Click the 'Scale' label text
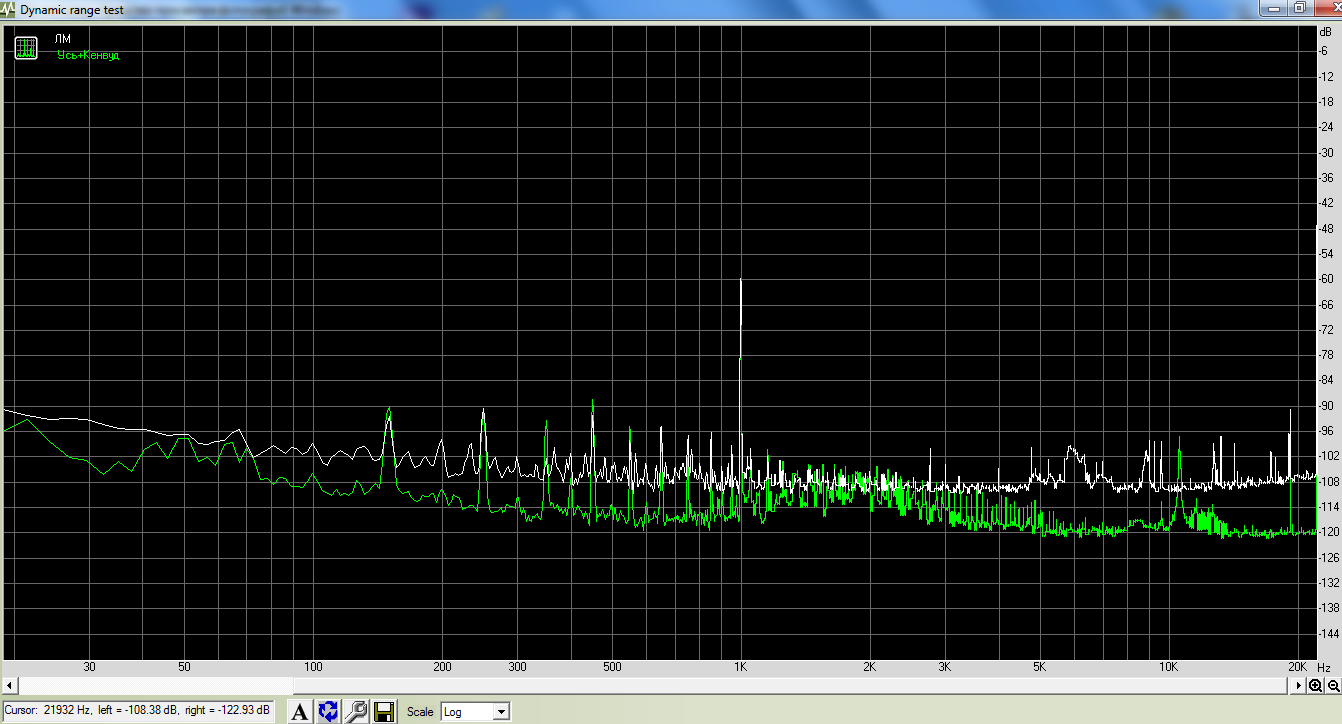1342x724 pixels. pos(420,712)
